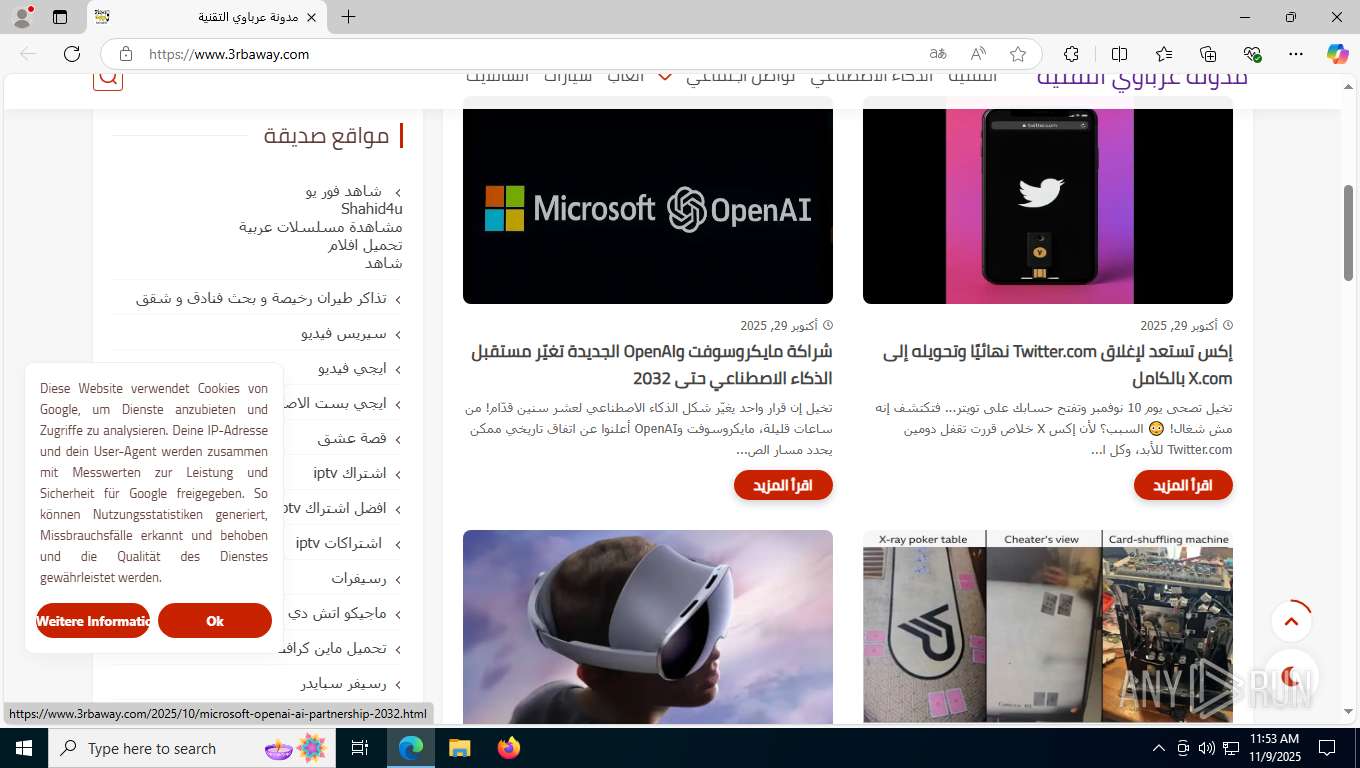
Task: Click اقرأ المزيد under Twitter.com article
Action: (x=1183, y=485)
